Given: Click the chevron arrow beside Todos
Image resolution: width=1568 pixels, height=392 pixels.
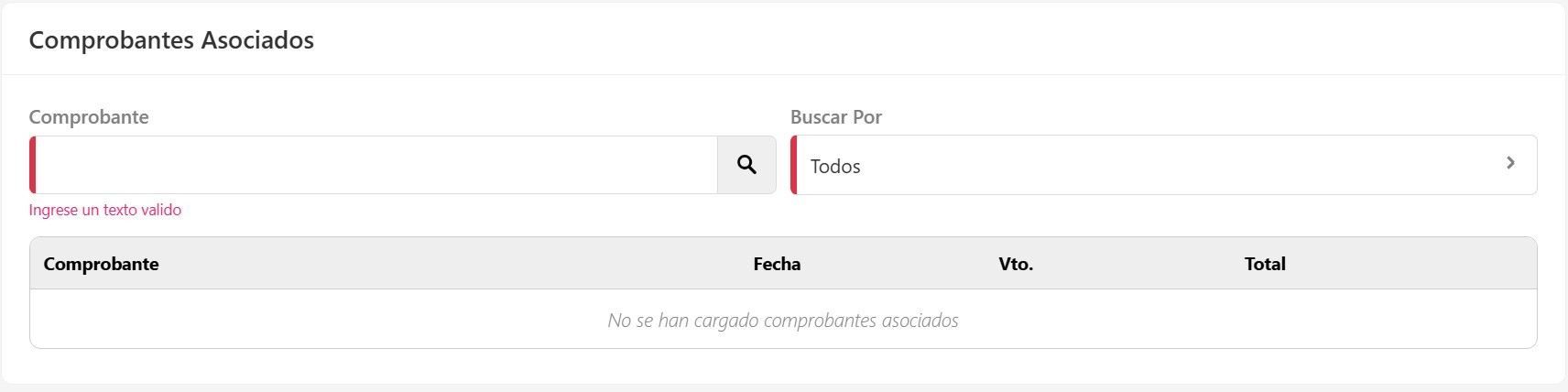Looking at the screenshot, I should 1510,163.
